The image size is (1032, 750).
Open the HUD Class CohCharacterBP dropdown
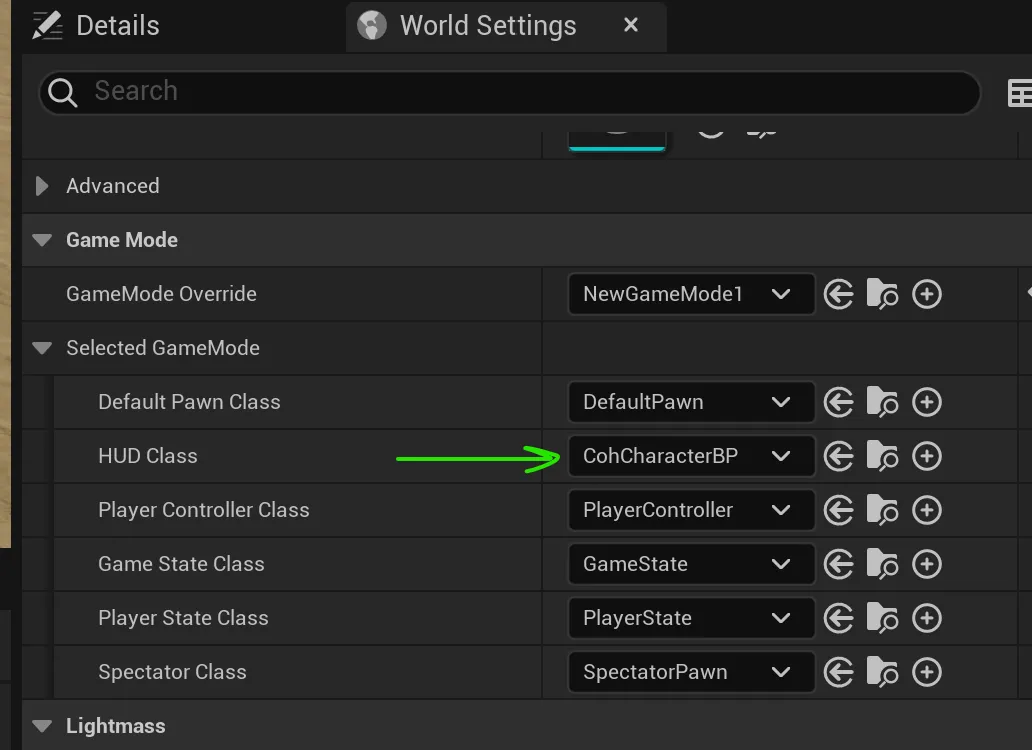pyautogui.click(x=691, y=456)
